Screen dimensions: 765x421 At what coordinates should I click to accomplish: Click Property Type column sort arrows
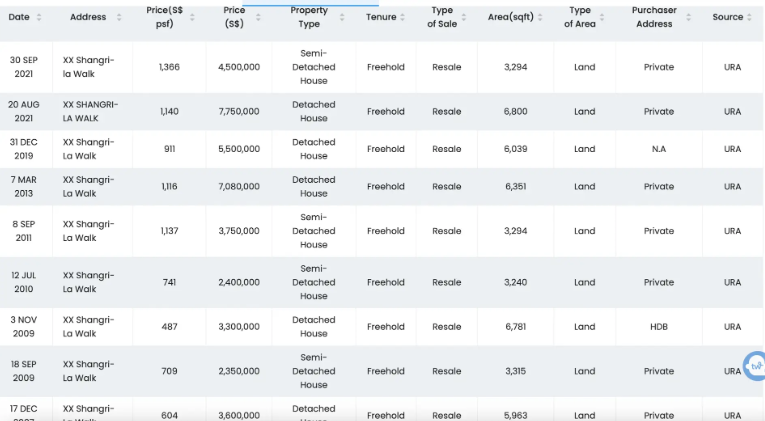342,17
